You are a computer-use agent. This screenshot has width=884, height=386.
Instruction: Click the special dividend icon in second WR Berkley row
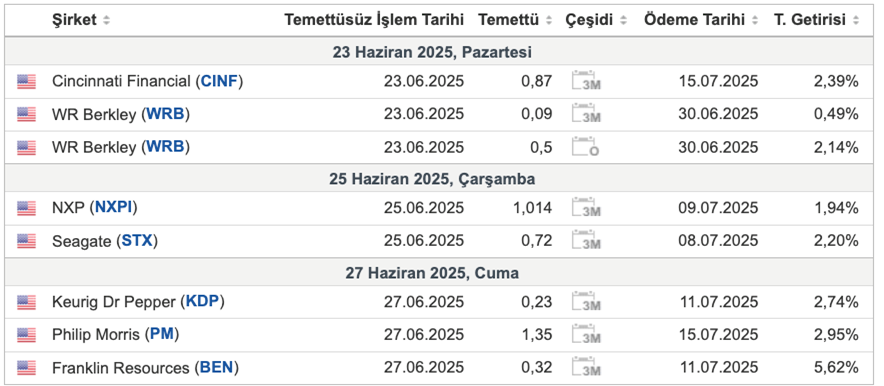click(585, 148)
